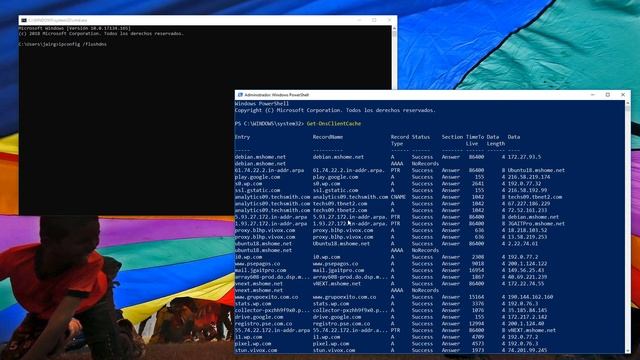
Task: Click the TimeToLive value 15164
Action: (476, 297)
